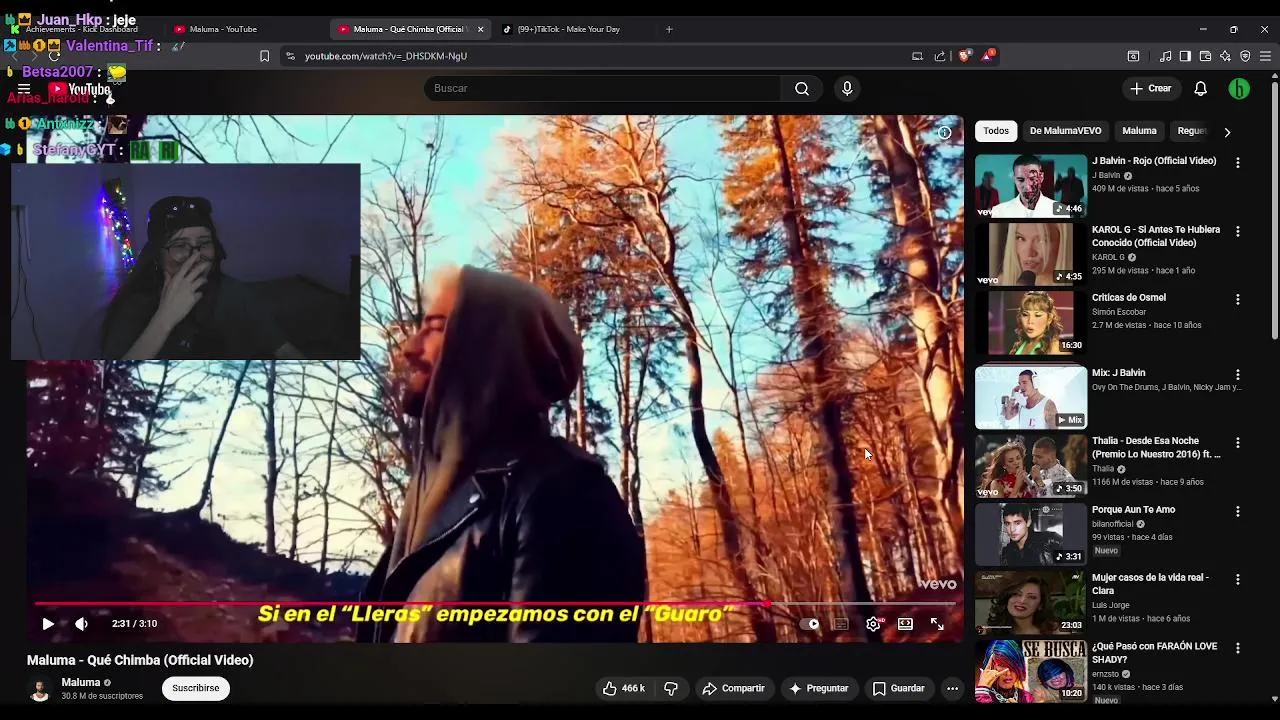This screenshot has height=720, width=1280.
Task: Open the Porque Aun Te Amo thumbnail
Action: tap(1030, 534)
